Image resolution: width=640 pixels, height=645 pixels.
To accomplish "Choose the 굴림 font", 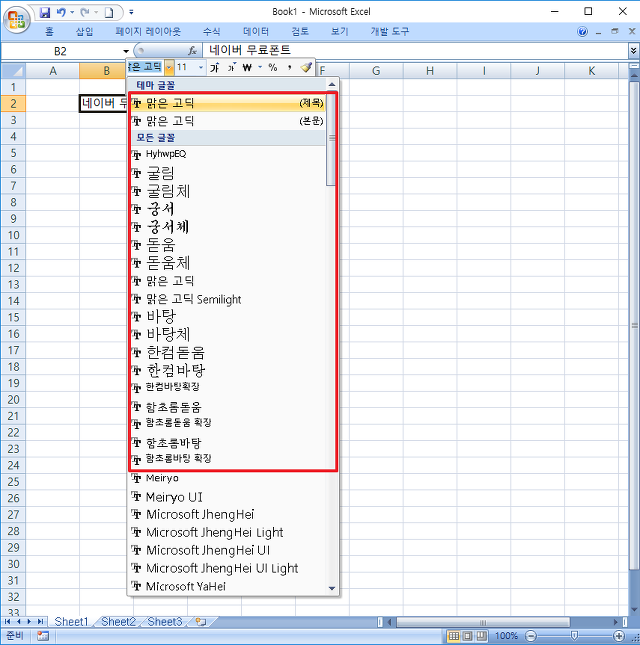I will (x=228, y=173).
